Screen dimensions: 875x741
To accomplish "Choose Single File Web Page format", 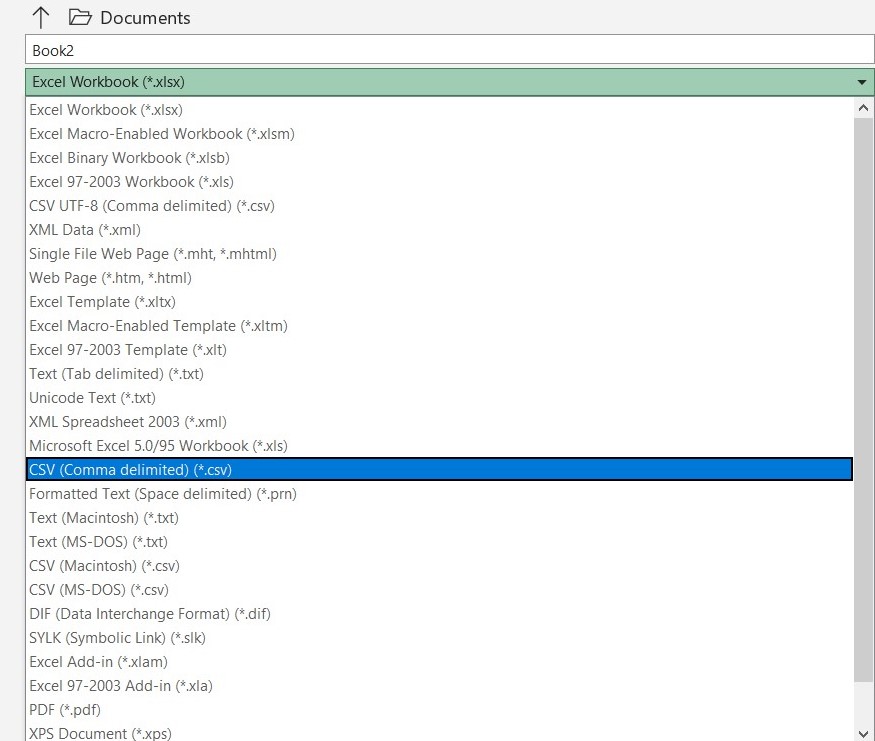I will 153,254.
